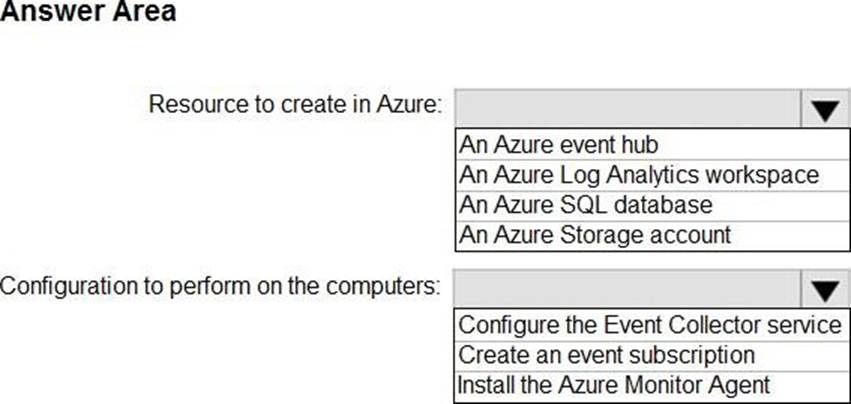
Task: Choose An Azure Storage account option
Action: [652, 236]
